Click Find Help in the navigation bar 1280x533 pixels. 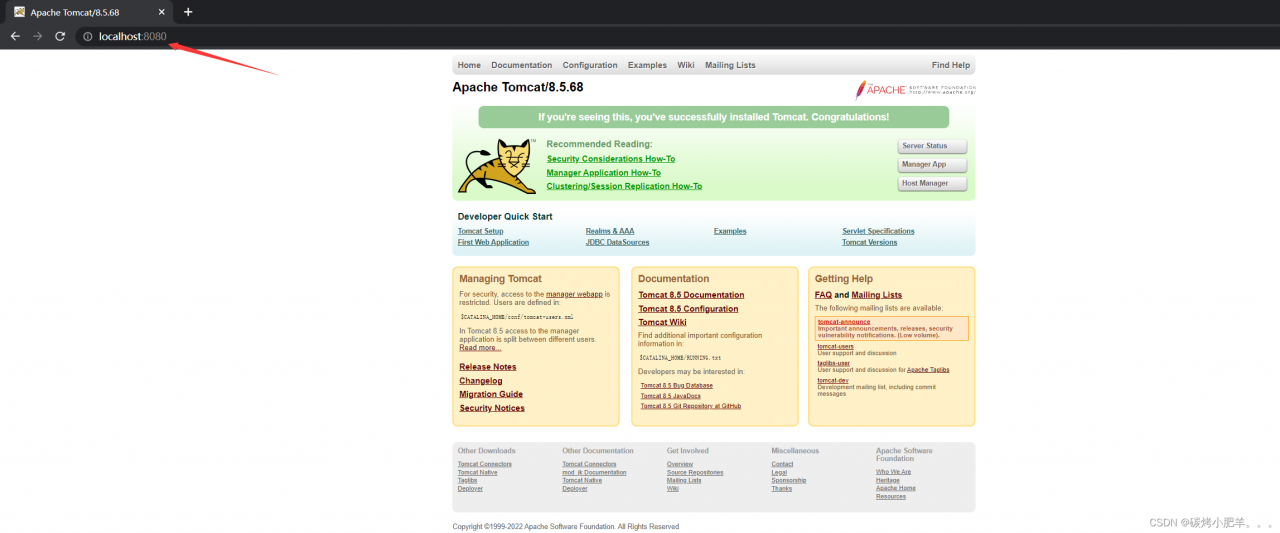point(951,65)
